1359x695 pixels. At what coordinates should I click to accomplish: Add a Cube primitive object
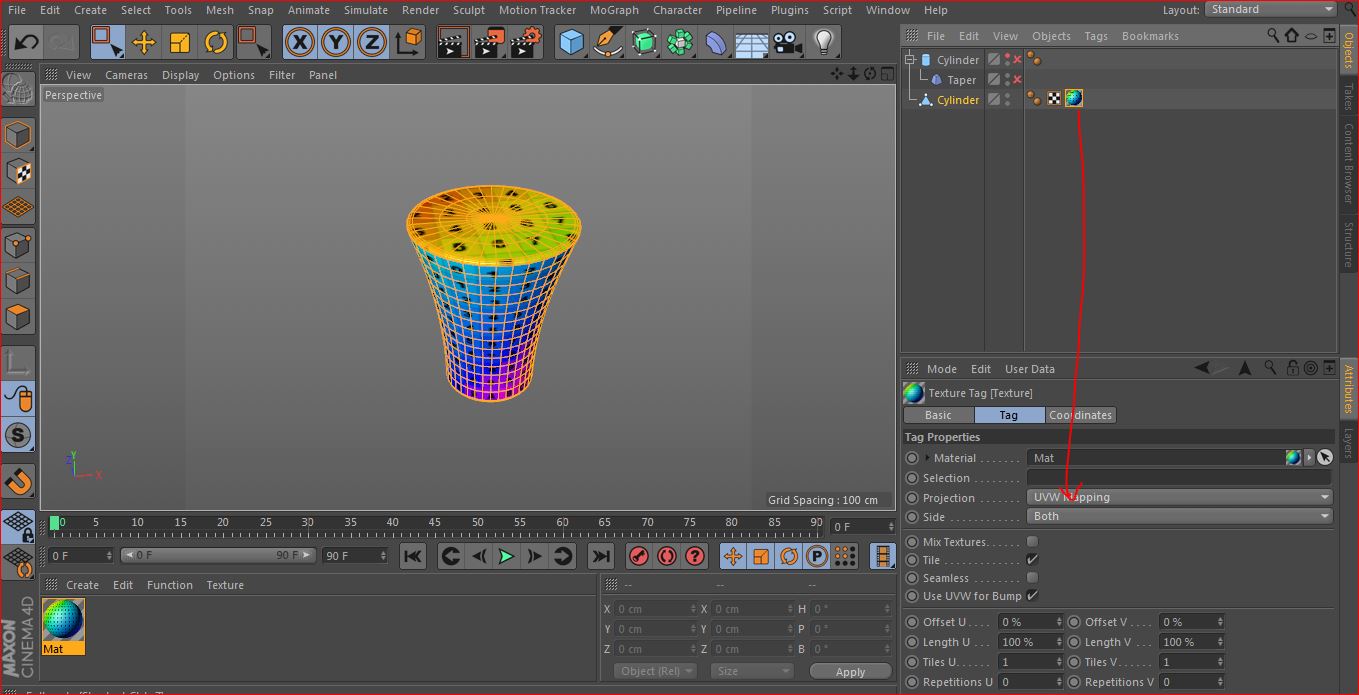[x=571, y=42]
